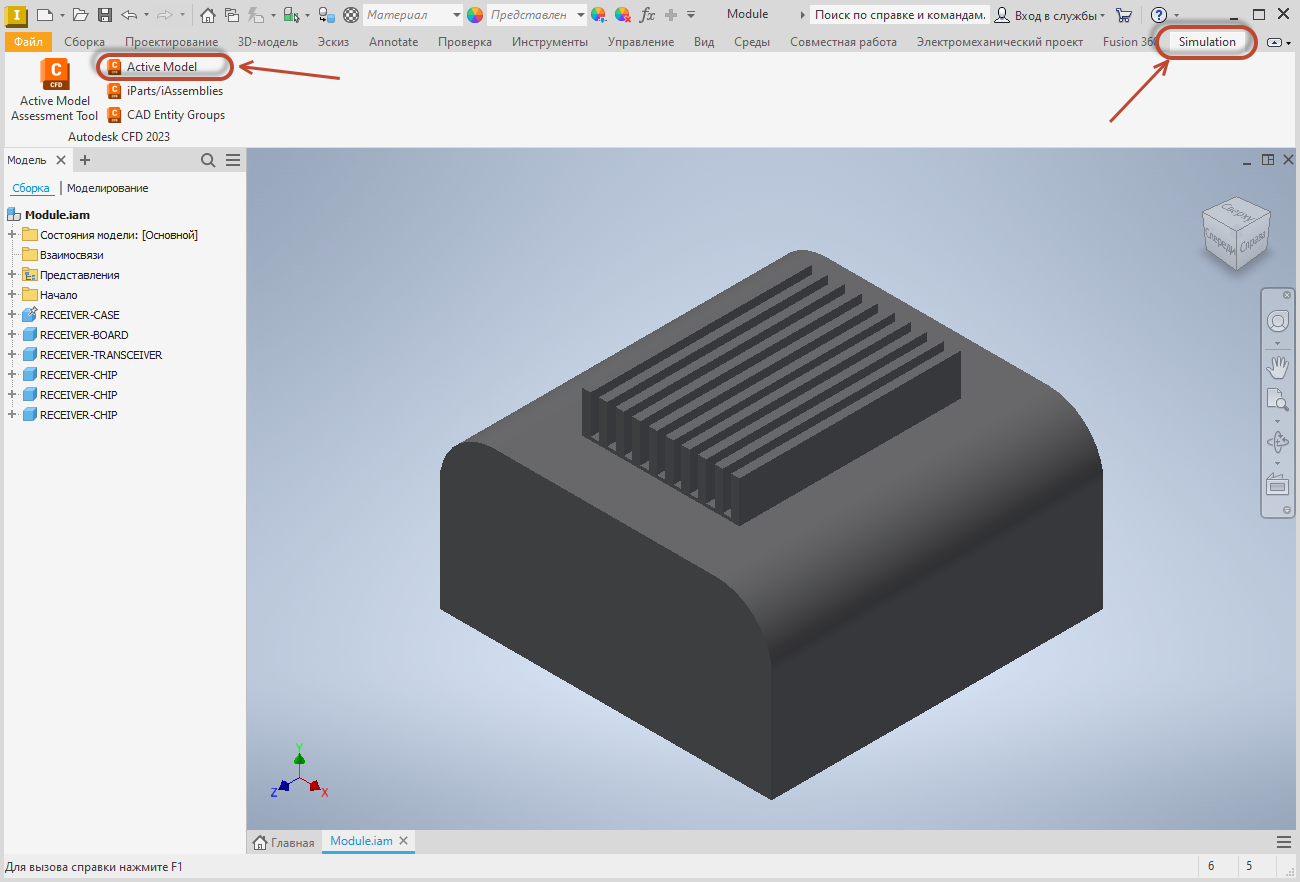Close the Модель browser tab
The image size is (1300, 882).
61,160
